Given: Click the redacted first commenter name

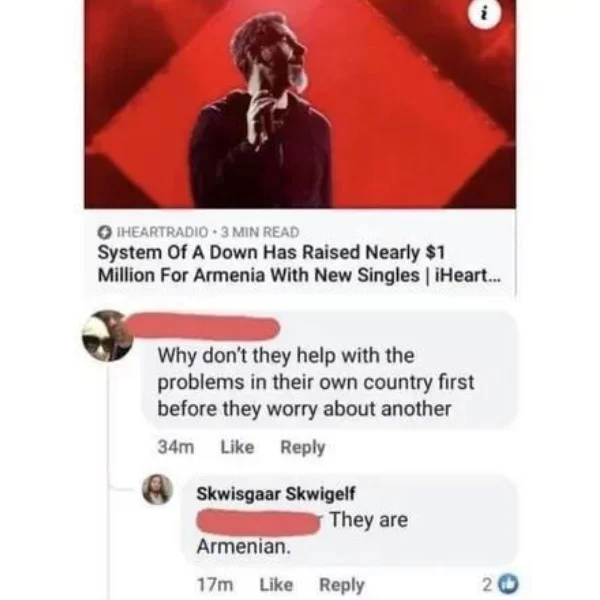Looking at the screenshot, I should click(x=203, y=327).
